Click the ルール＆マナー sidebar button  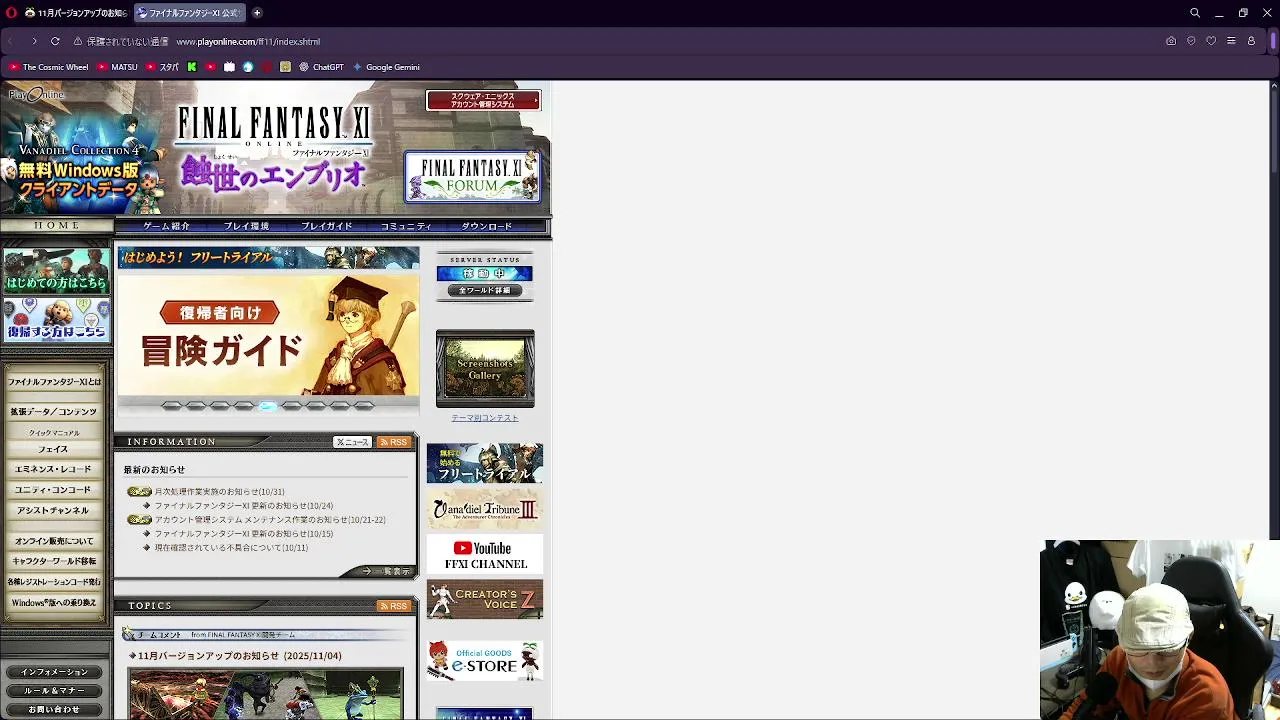(54, 691)
